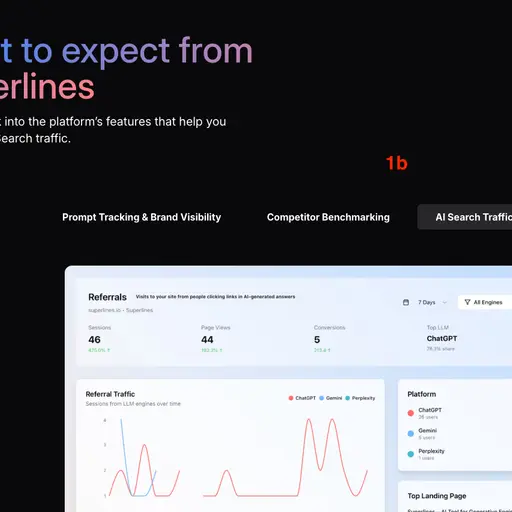Click the Top Landing Page heading

click(437, 496)
